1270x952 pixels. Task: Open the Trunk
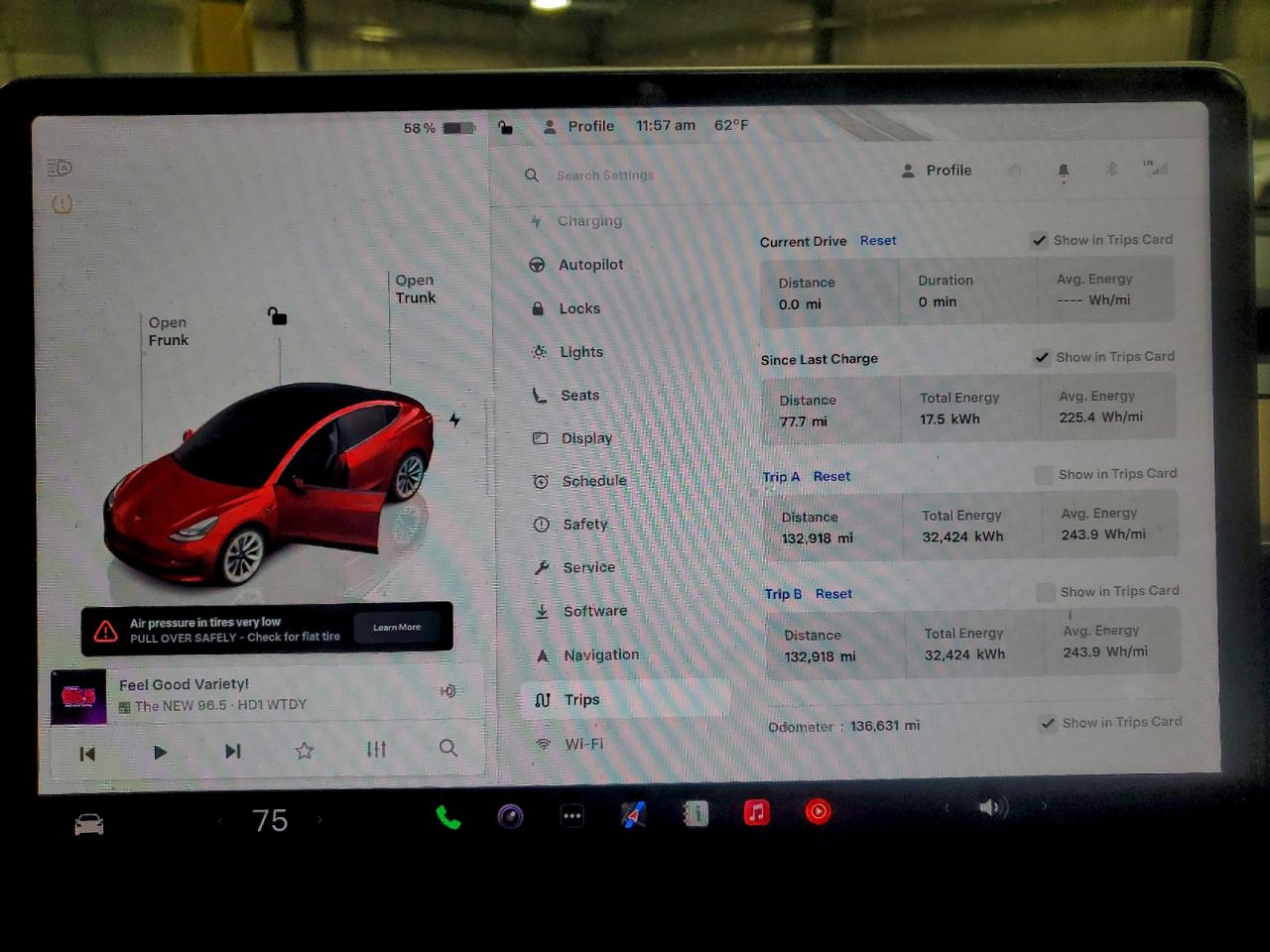tap(415, 289)
